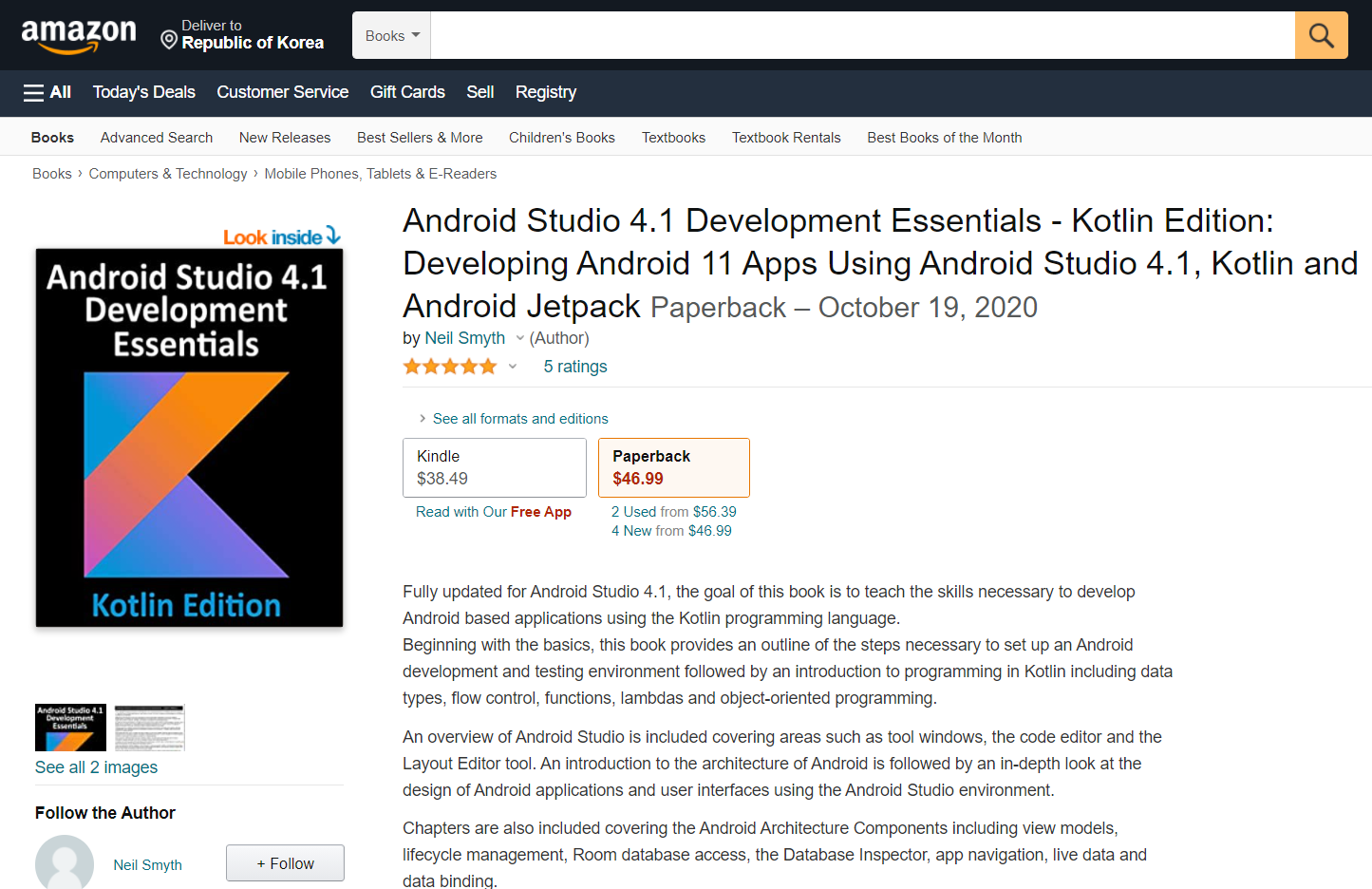Click Deliver to Republic of Korea
The height and width of the screenshot is (889, 1372).
coord(243,35)
